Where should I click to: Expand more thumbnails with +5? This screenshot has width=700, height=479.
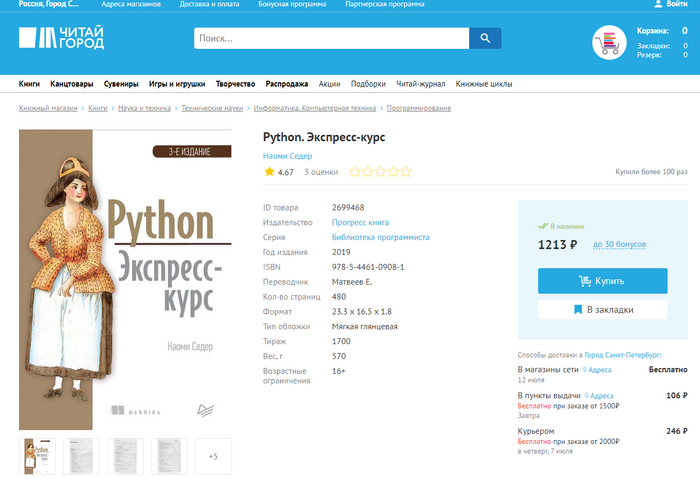213,456
